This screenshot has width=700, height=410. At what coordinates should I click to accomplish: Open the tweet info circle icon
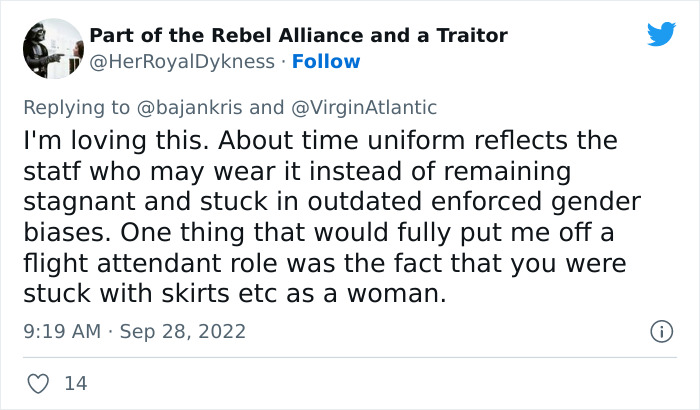(x=660, y=330)
